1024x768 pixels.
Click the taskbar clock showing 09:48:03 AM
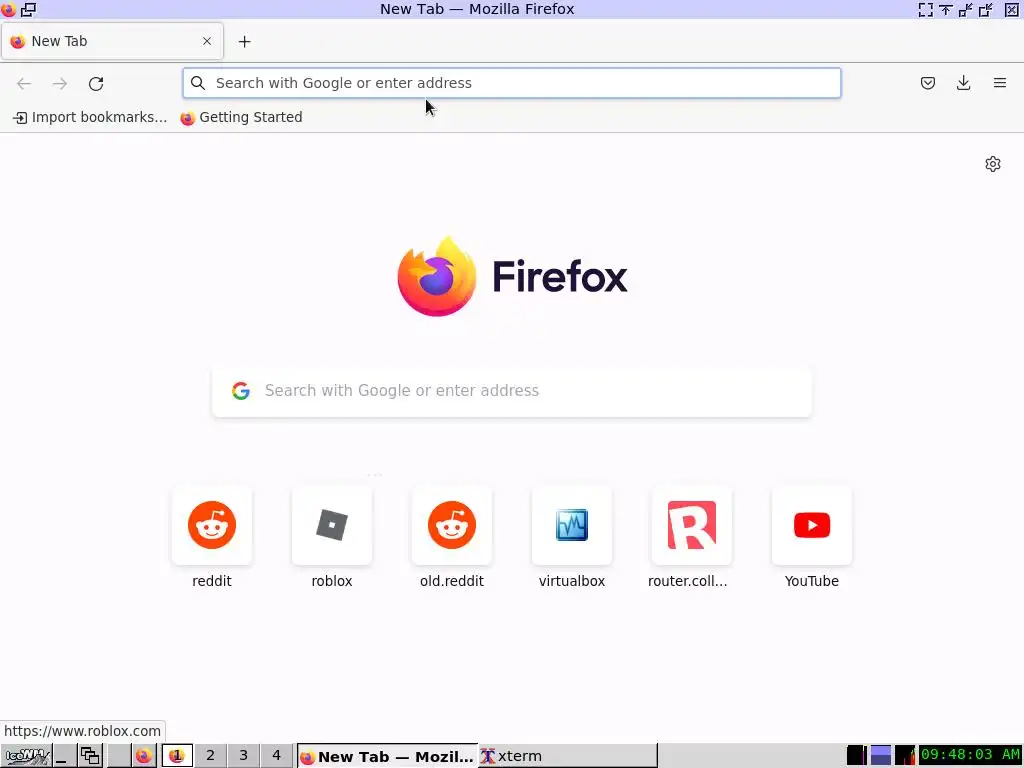[x=970, y=756]
